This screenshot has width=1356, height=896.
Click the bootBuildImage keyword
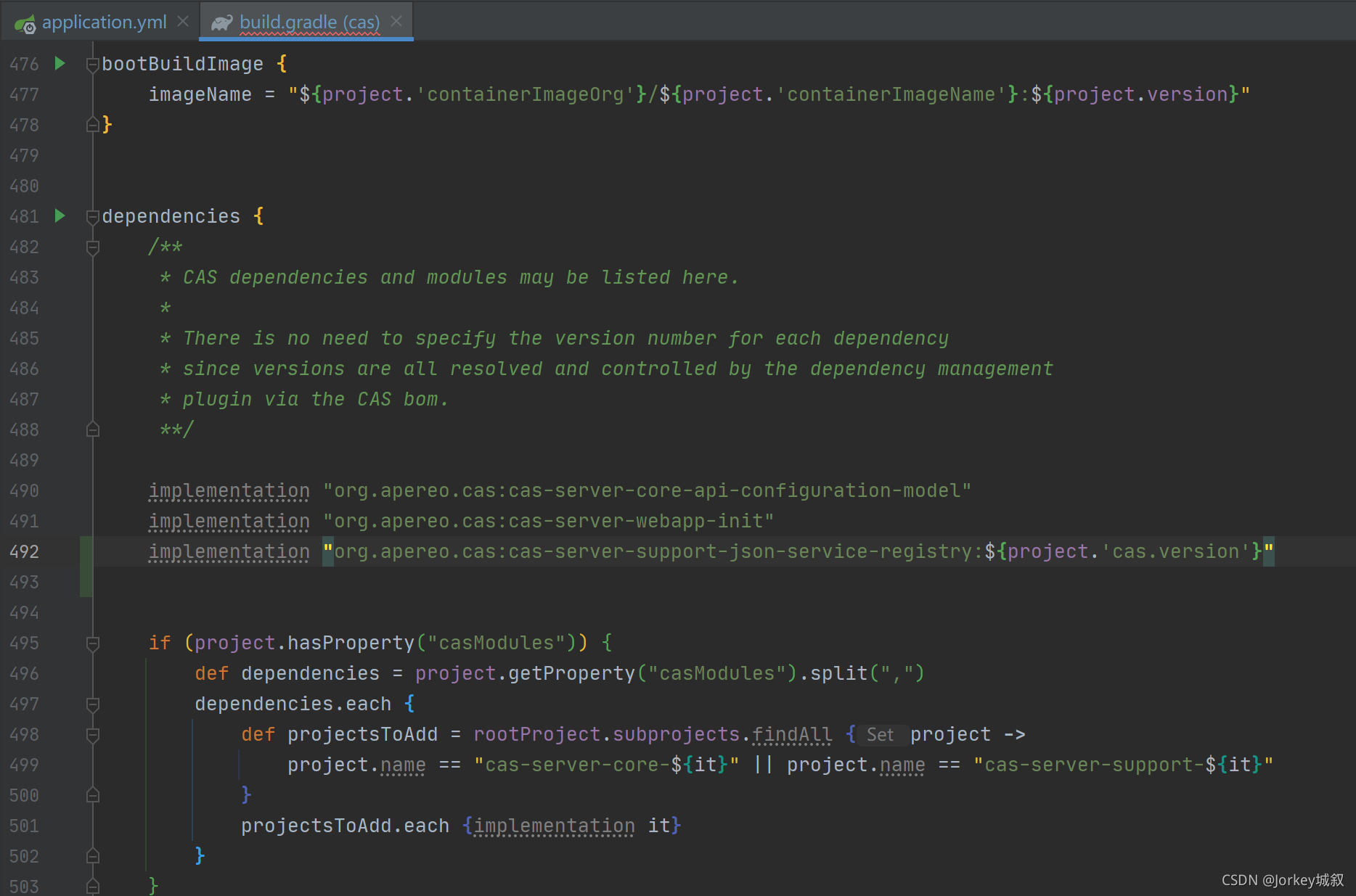pos(182,64)
